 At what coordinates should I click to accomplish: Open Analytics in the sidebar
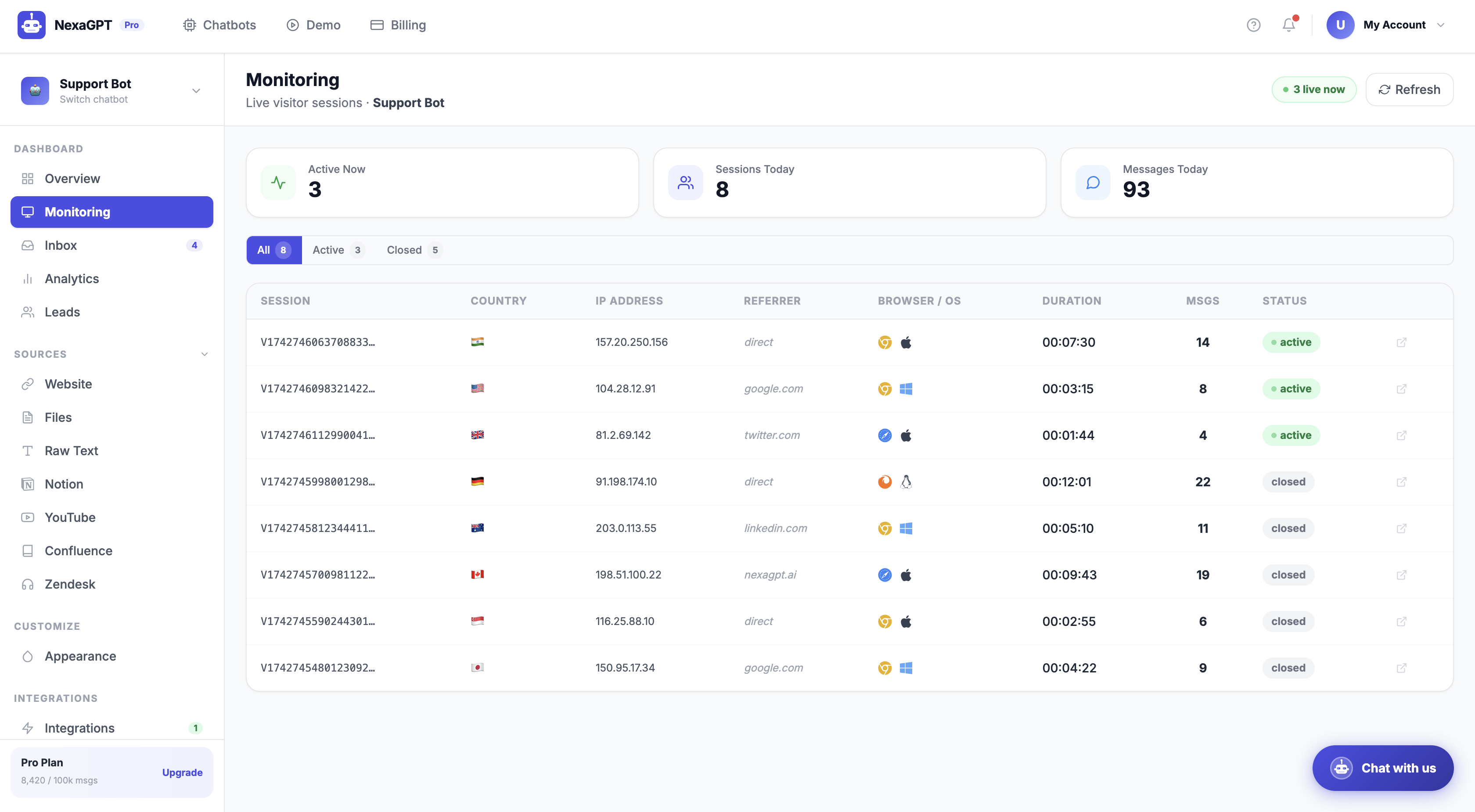(x=112, y=279)
